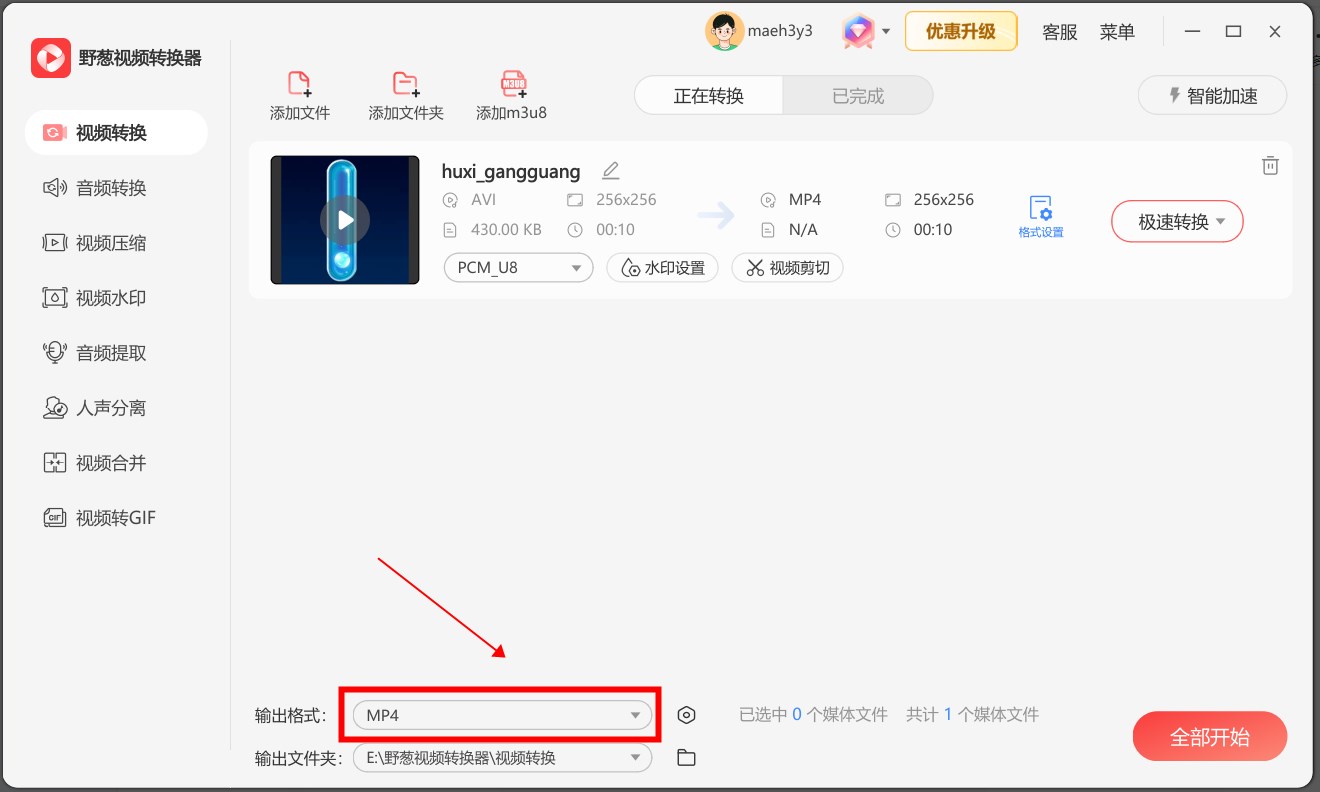Screen dimensions: 1320x792
Task: Click the 优惠升级 upgrade button
Action: point(961,31)
